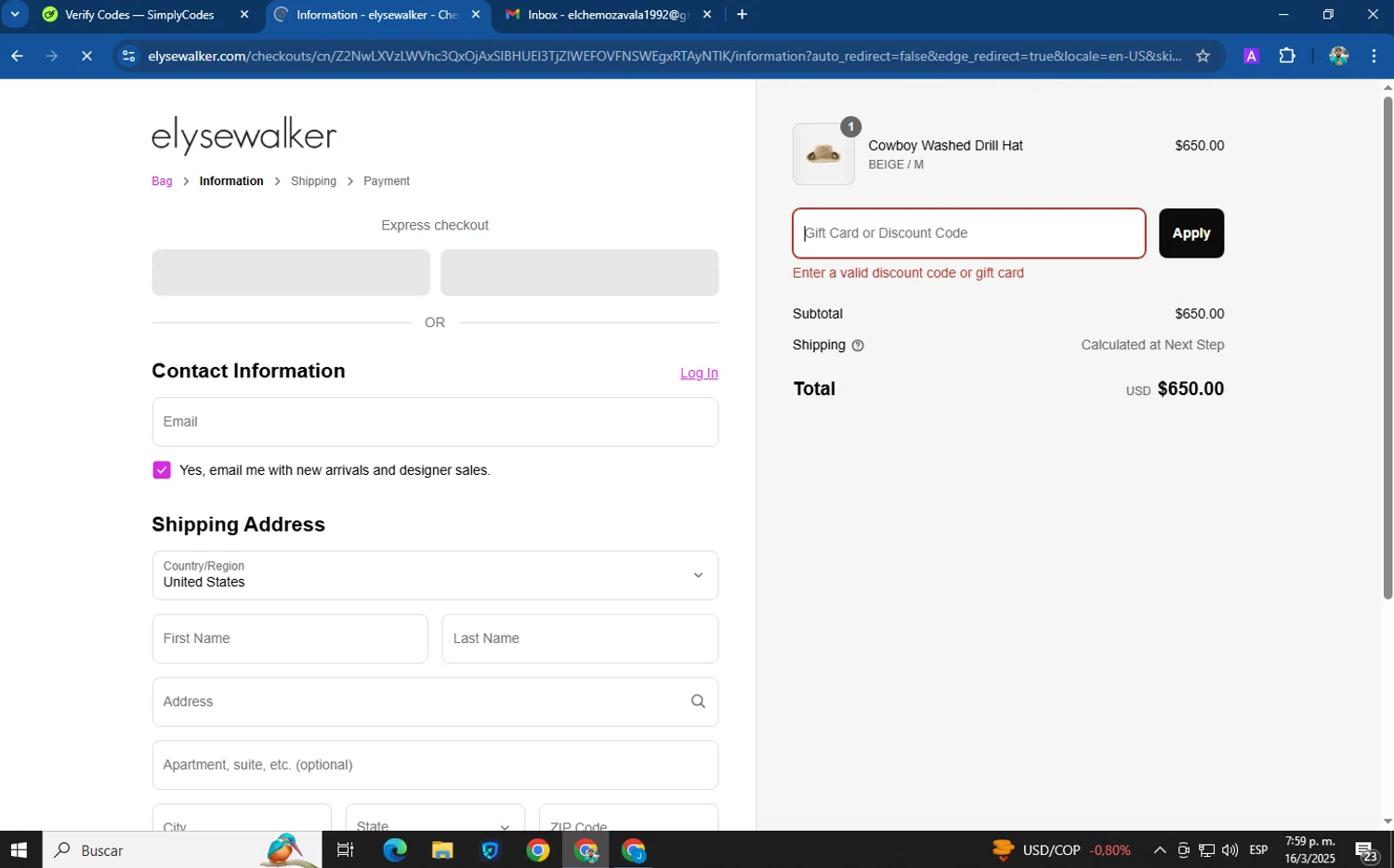
Task: Open the shield security app in taskbar
Action: [490, 850]
